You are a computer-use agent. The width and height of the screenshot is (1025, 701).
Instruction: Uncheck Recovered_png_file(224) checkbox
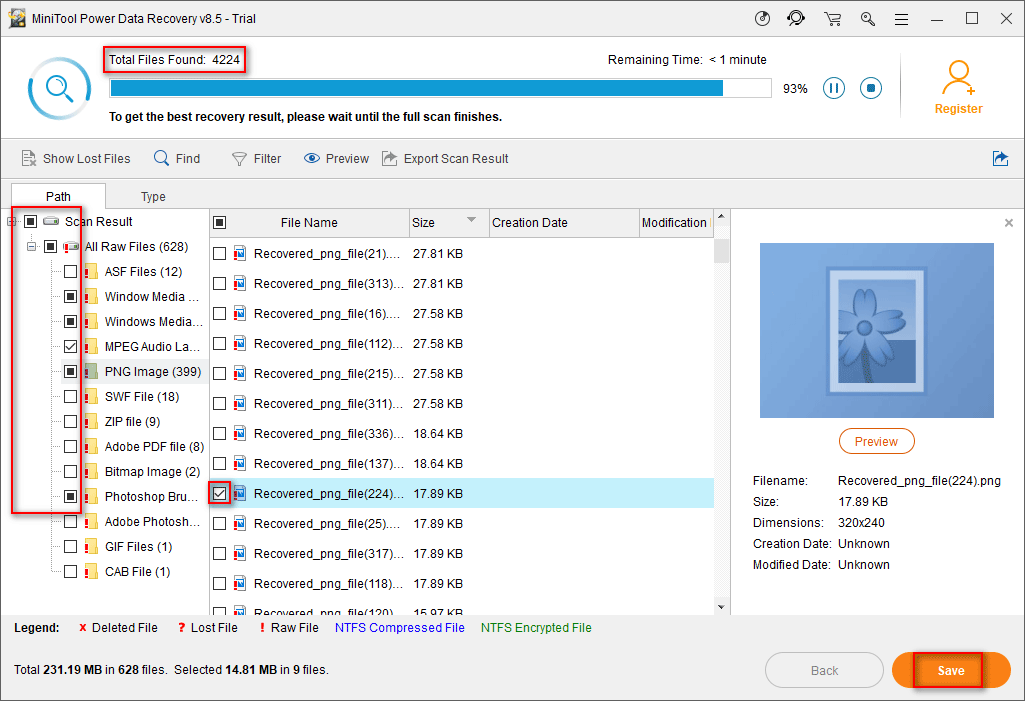(220, 493)
